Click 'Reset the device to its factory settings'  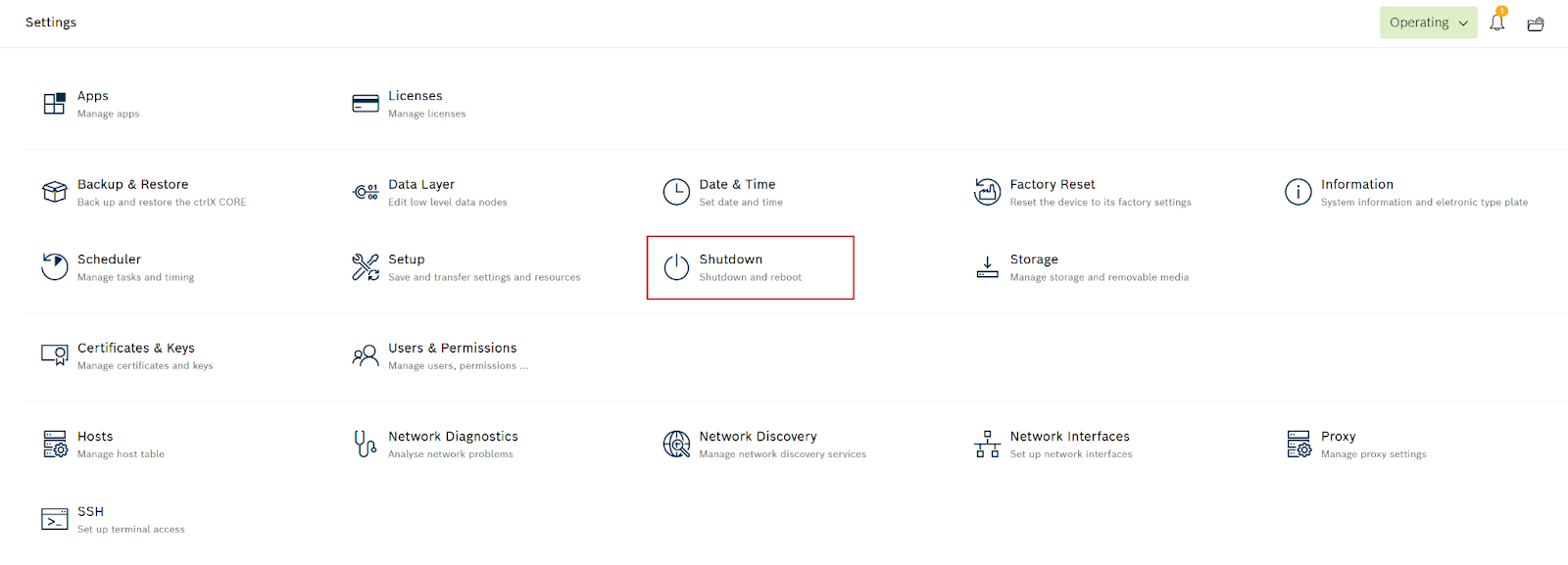pos(1101,203)
